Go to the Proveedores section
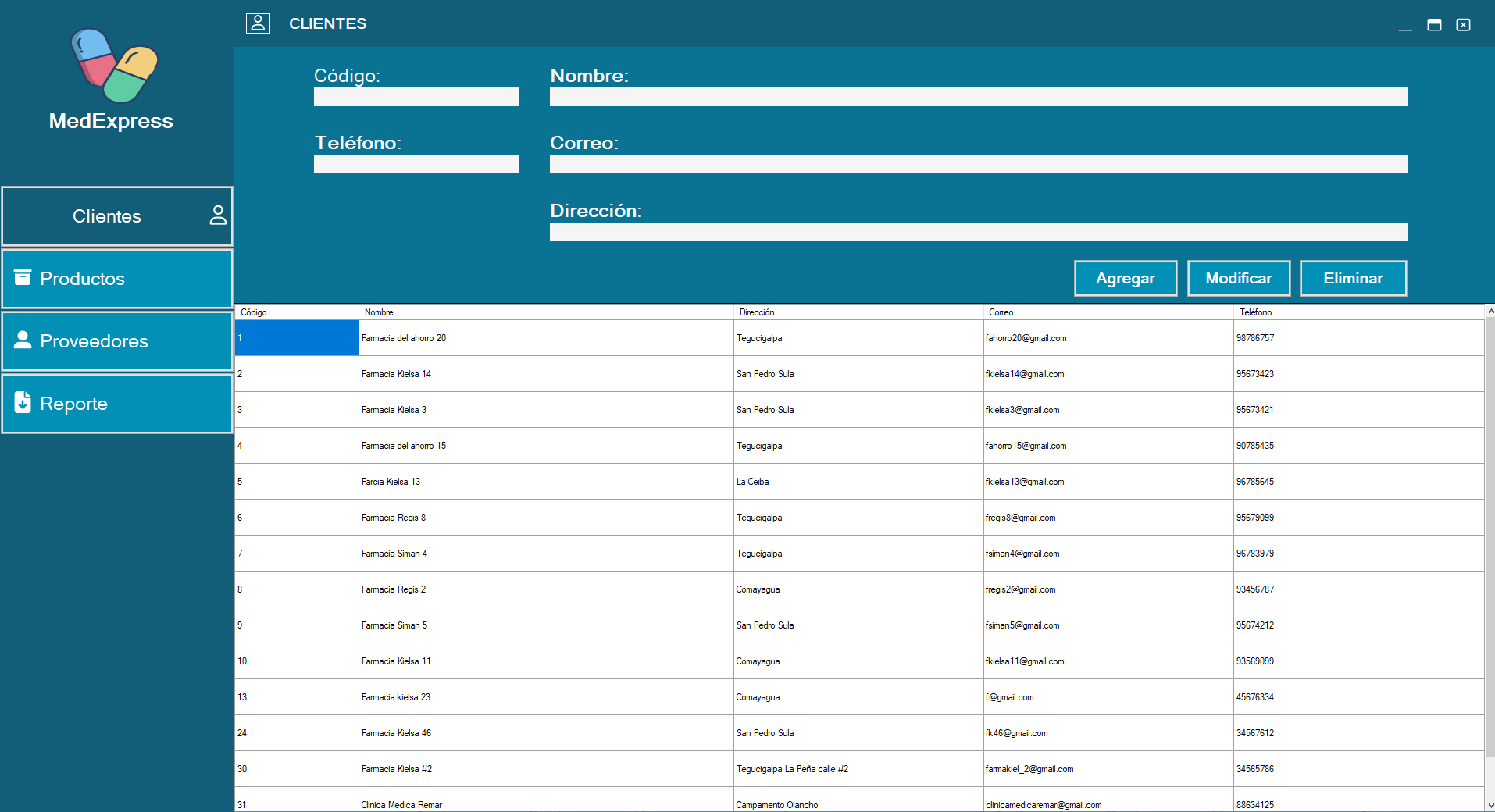Screen dimensions: 1495x812 coord(117,341)
